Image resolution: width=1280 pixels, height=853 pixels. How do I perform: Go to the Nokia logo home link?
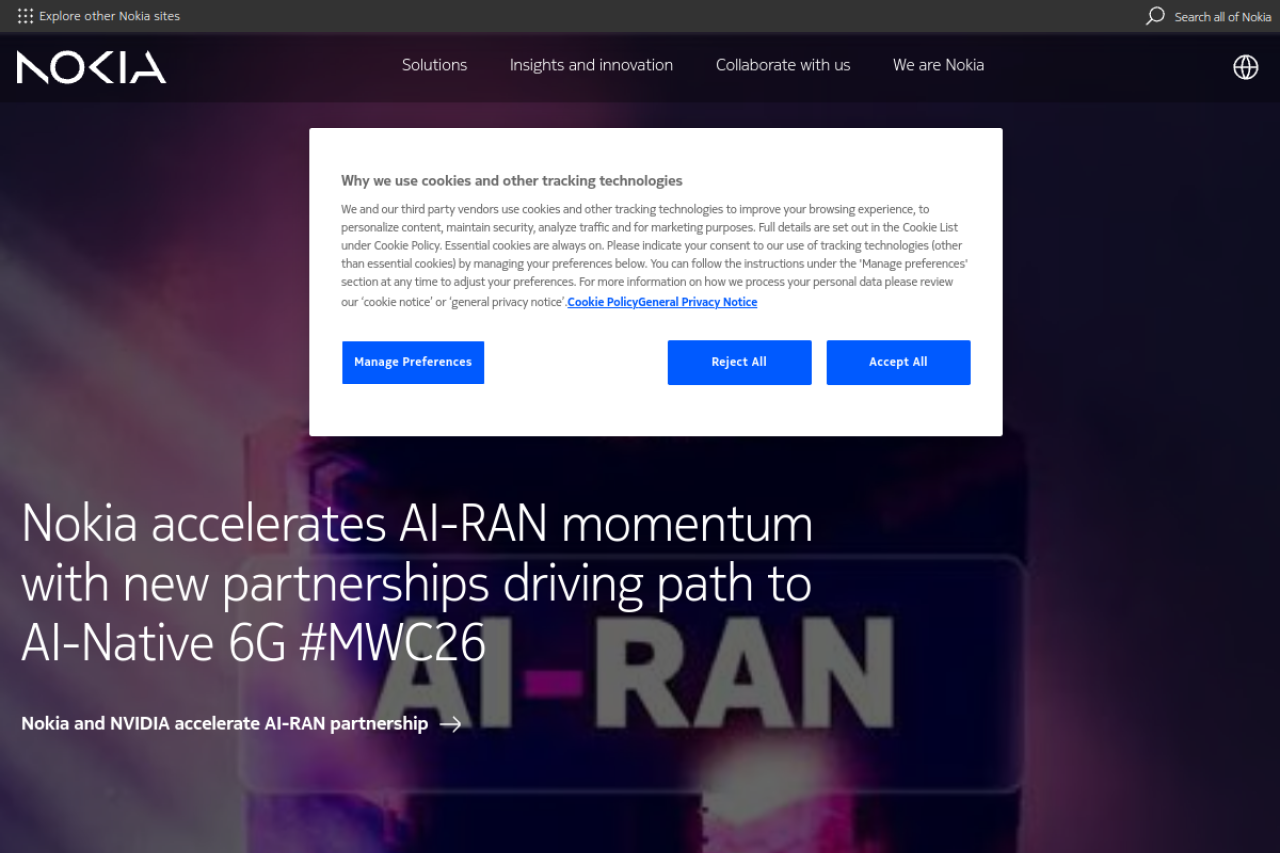click(x=91, y=67)
